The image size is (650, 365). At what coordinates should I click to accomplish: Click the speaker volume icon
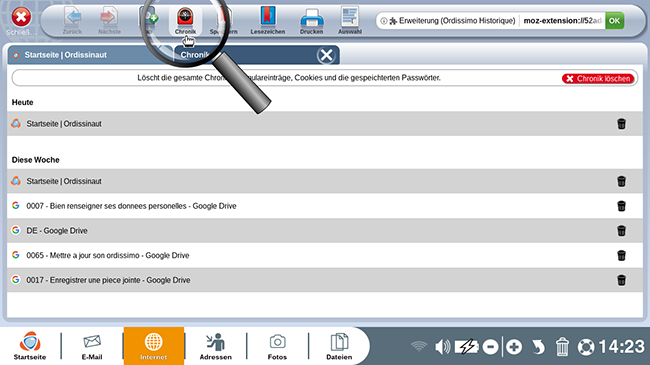pos(442,347)
